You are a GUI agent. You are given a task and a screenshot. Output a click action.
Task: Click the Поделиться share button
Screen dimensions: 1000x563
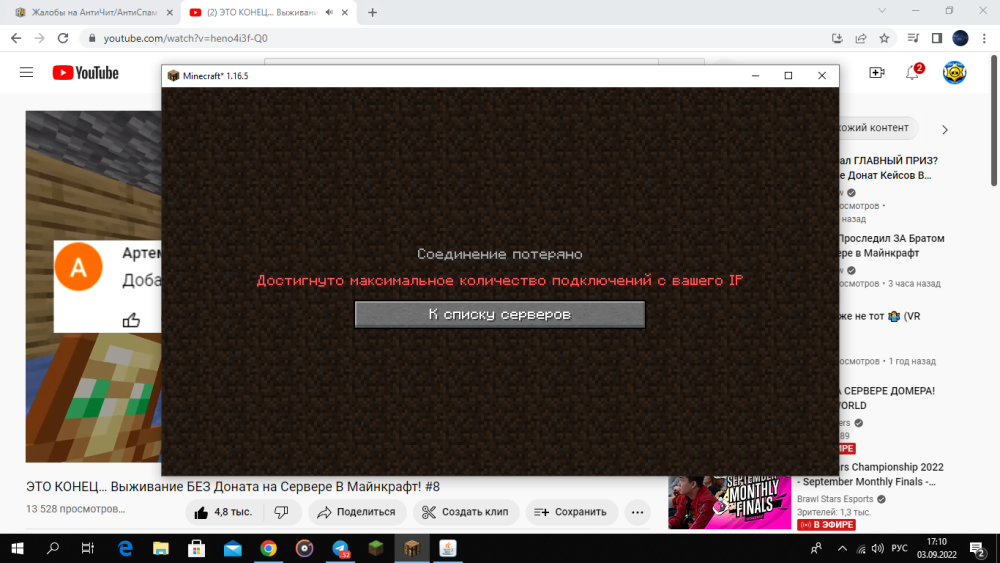tap(357, 512)
